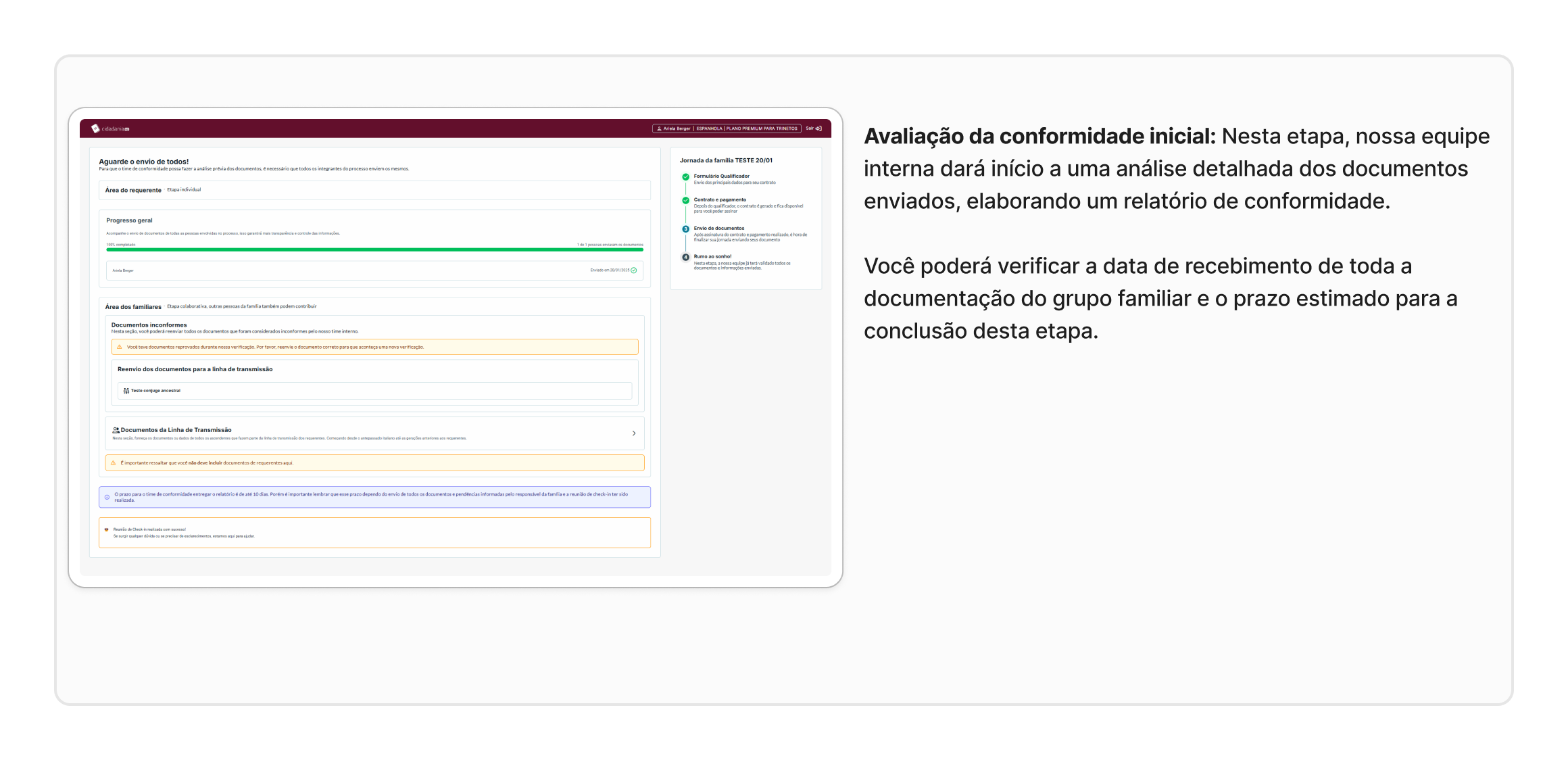Click the Ariela Berger row in Progresso geral
This screenshot has width=1568, height=760.
click(374, 270)
